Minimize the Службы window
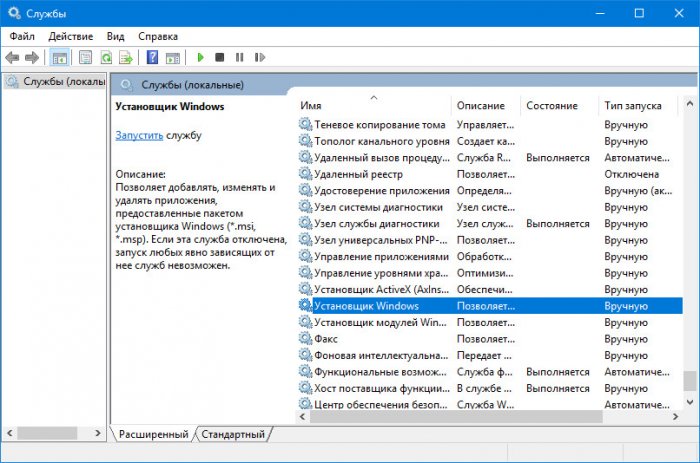This screenshot has width=700, height=463. (x=600, y=13)
